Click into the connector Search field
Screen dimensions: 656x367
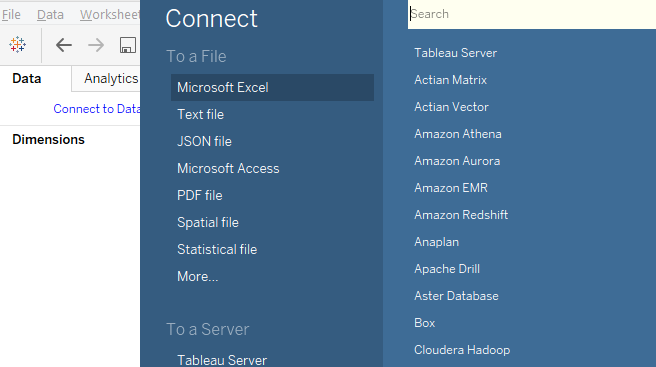(x=532, y=14)
